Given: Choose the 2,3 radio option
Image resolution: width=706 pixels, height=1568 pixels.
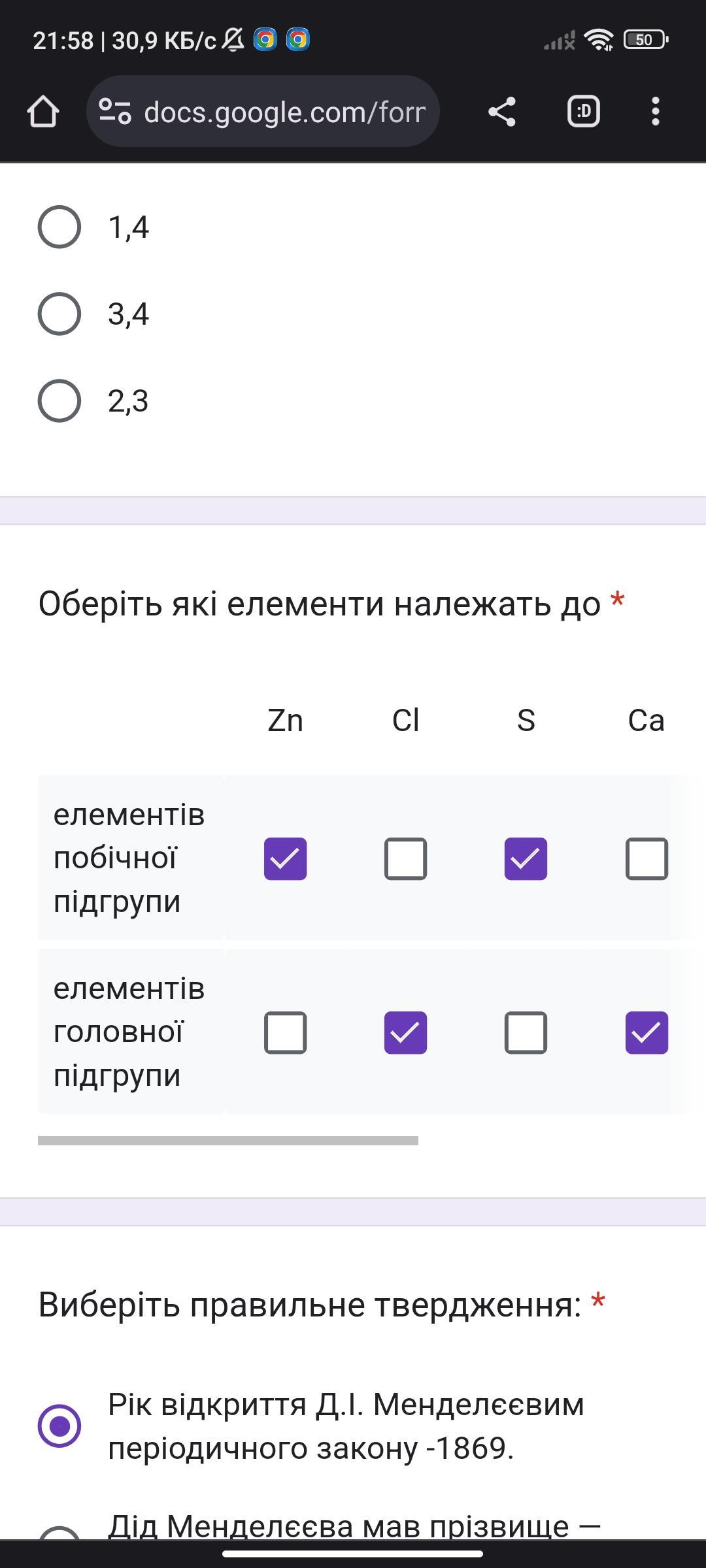Looking at the screenshot, I should 59,401.
